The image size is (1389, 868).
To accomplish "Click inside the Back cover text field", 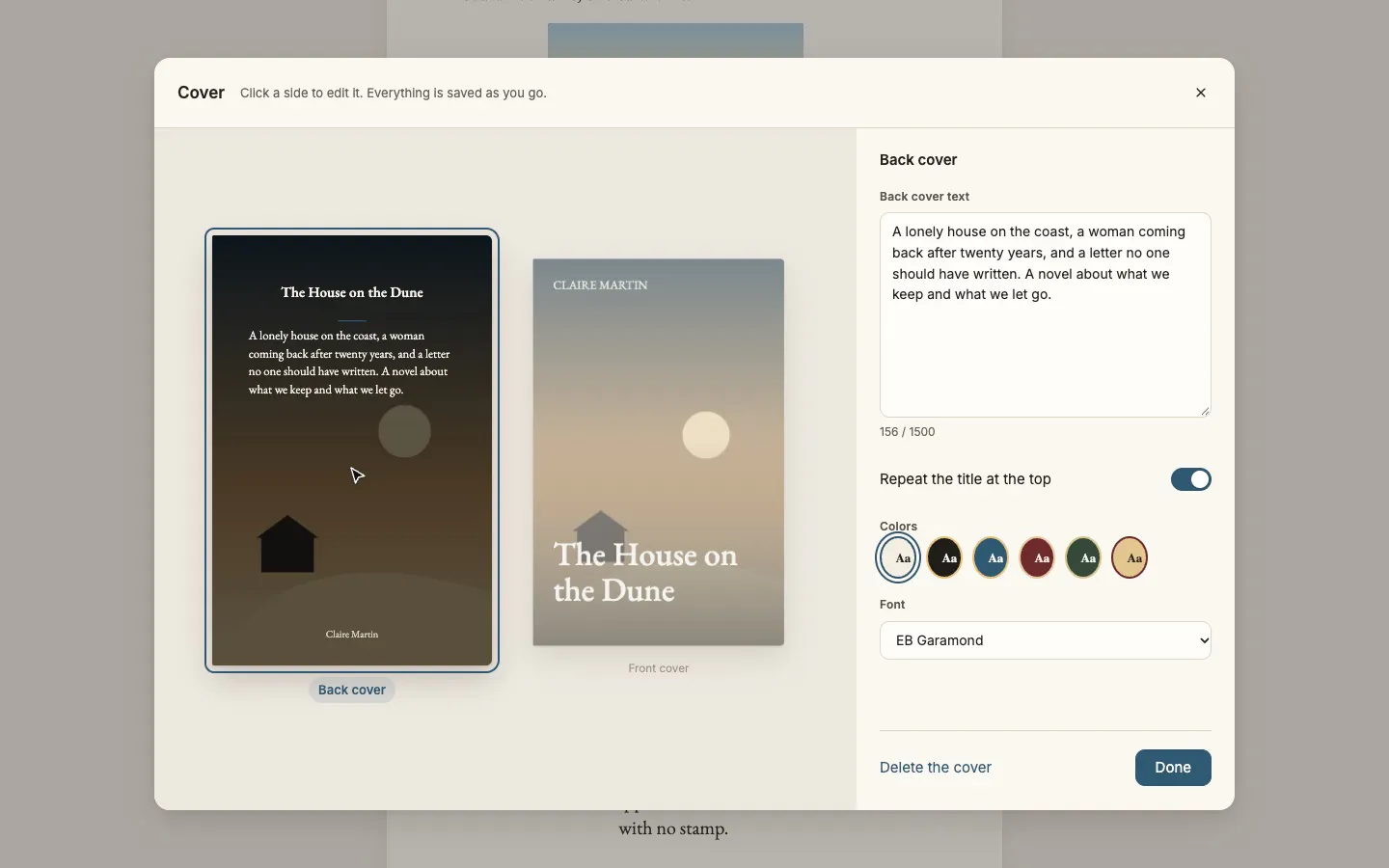I will (1046, 315).
